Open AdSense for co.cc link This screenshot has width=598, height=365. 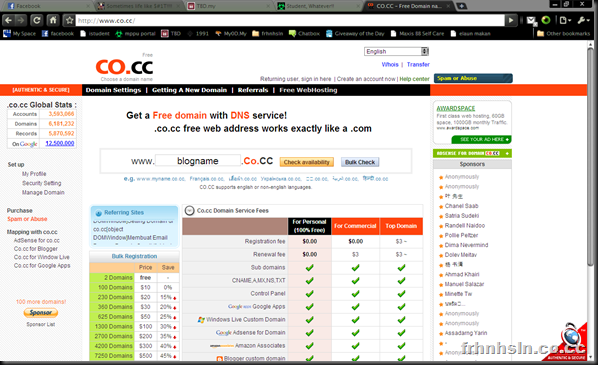point(37,241)
